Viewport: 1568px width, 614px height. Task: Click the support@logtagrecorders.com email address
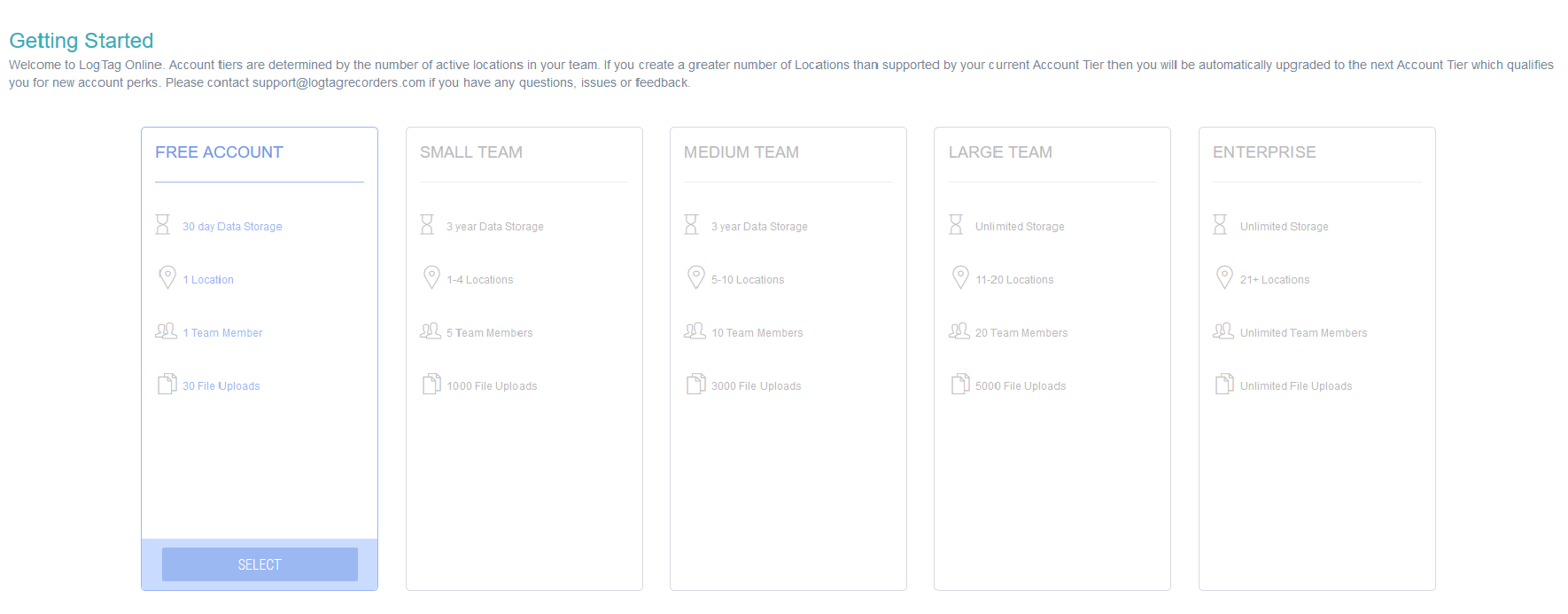(x=338, y=83)
